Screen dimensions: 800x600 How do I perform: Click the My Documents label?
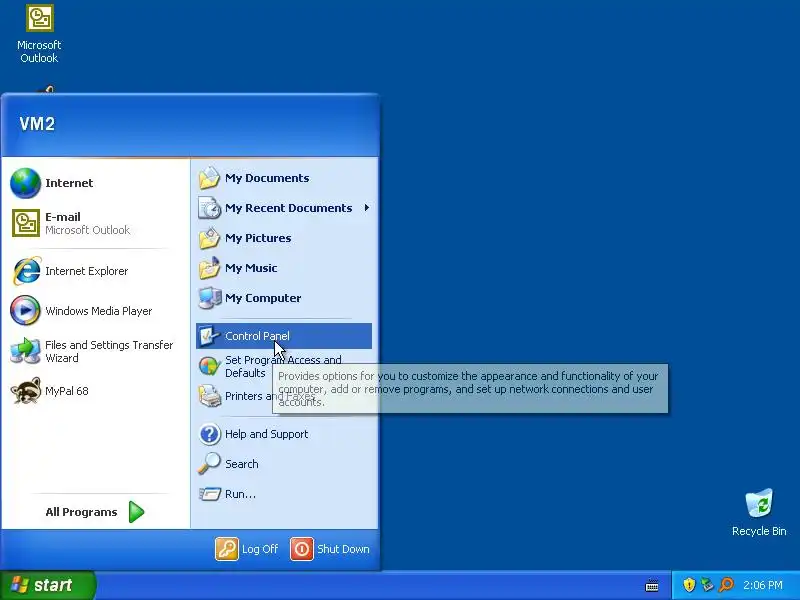tap(267, 178)
